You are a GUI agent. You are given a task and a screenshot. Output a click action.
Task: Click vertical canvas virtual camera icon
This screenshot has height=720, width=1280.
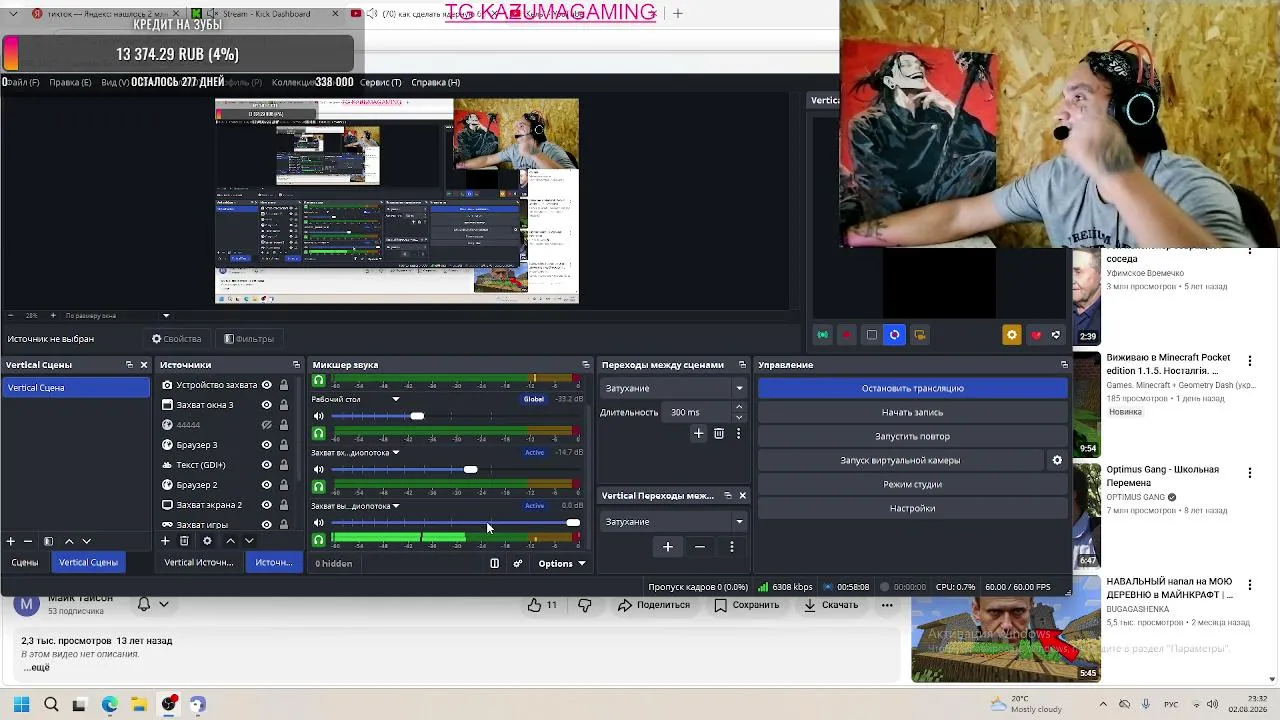pos(919,335)
